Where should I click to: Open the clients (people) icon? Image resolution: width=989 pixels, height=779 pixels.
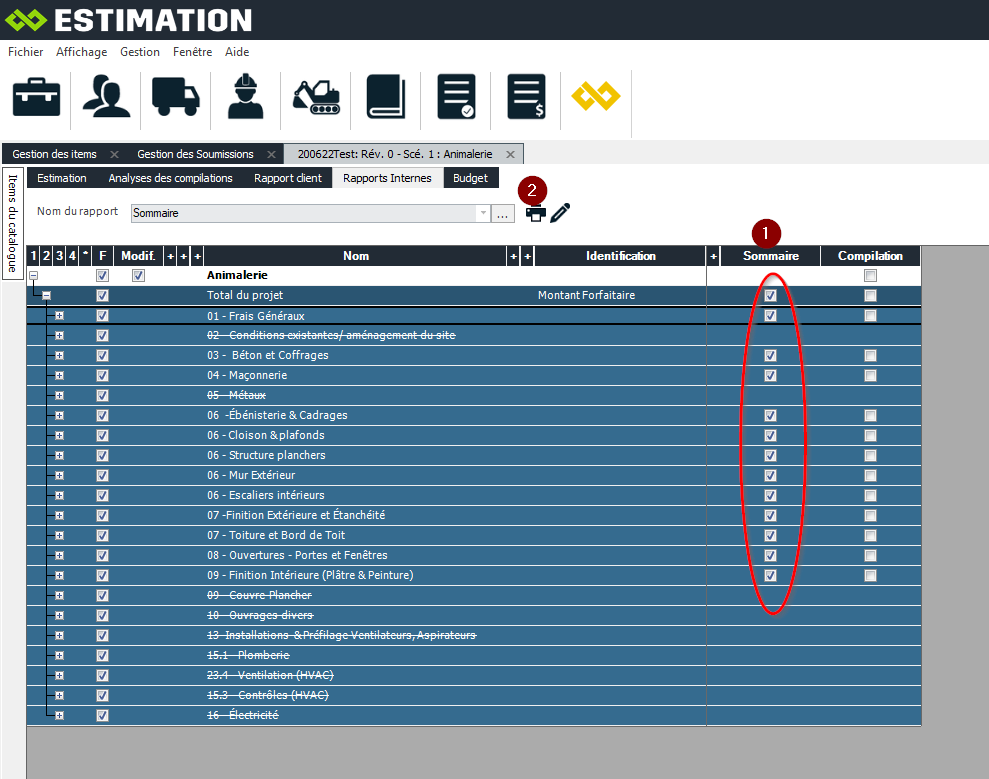coord(105,97)
